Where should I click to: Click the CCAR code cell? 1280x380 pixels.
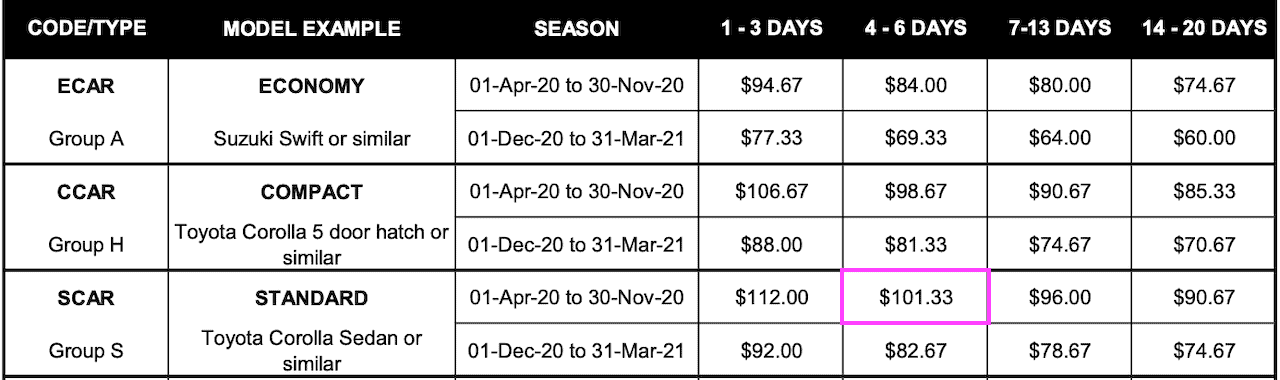pyautogui.click(x=85, y=192)
